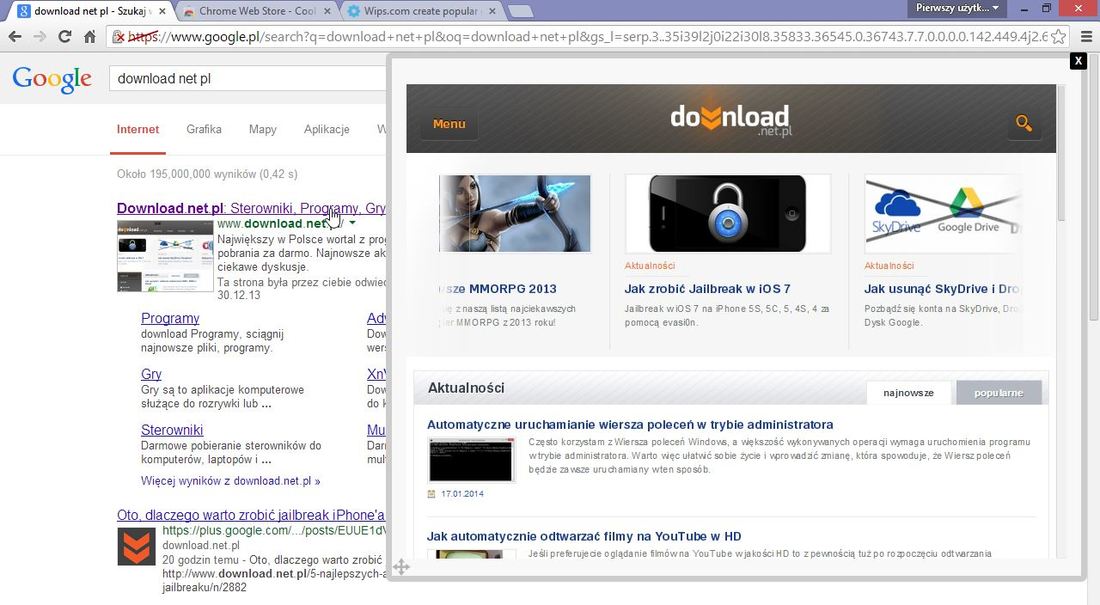Close the Chrome Web Store tab
This screenshot has width=1100, height=605.
pos(327,11)
